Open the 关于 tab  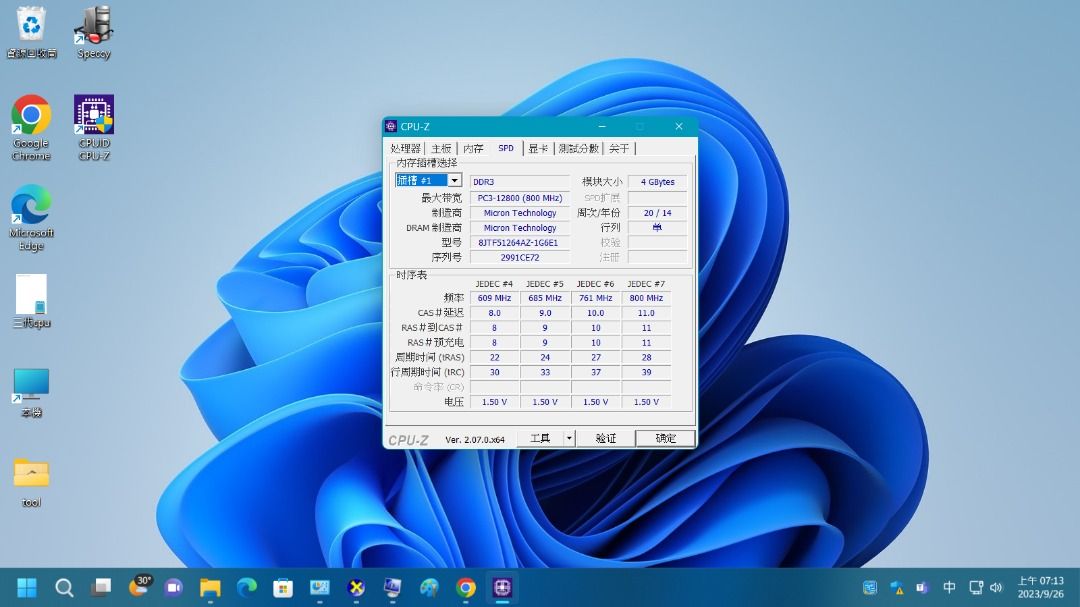coord(619,148)
